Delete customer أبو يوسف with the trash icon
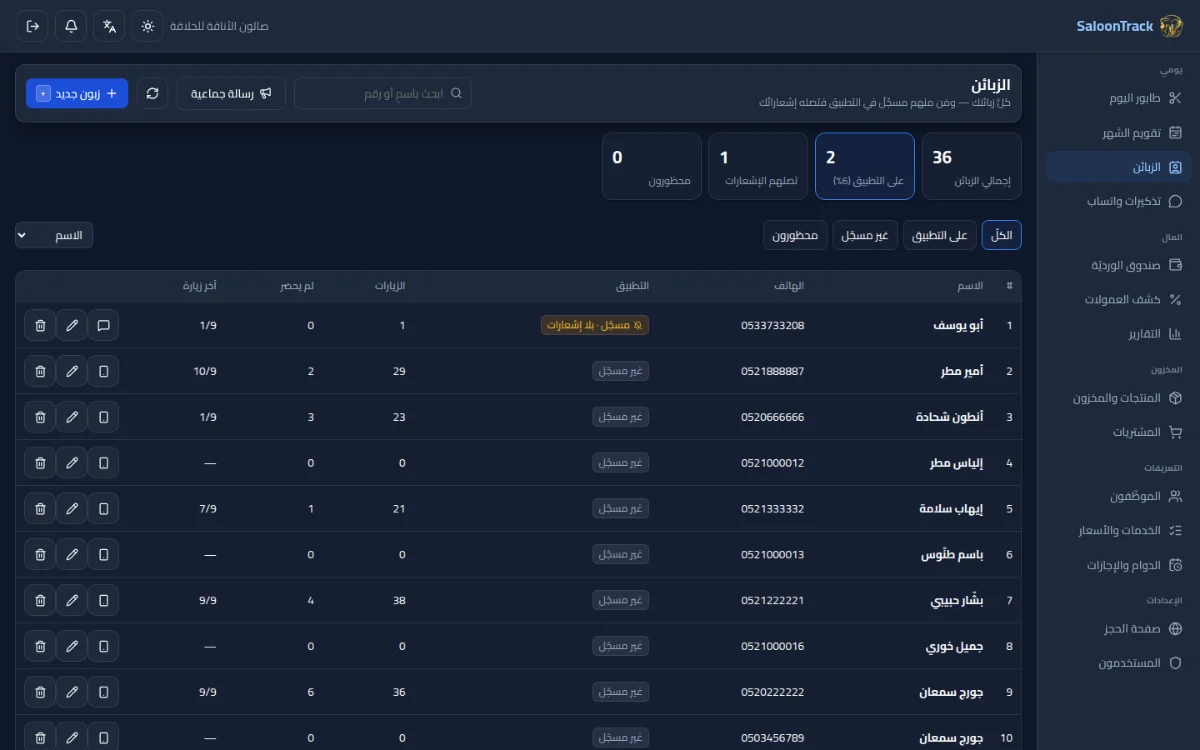Screen dimensions: 1200x750 coord(40,325)
